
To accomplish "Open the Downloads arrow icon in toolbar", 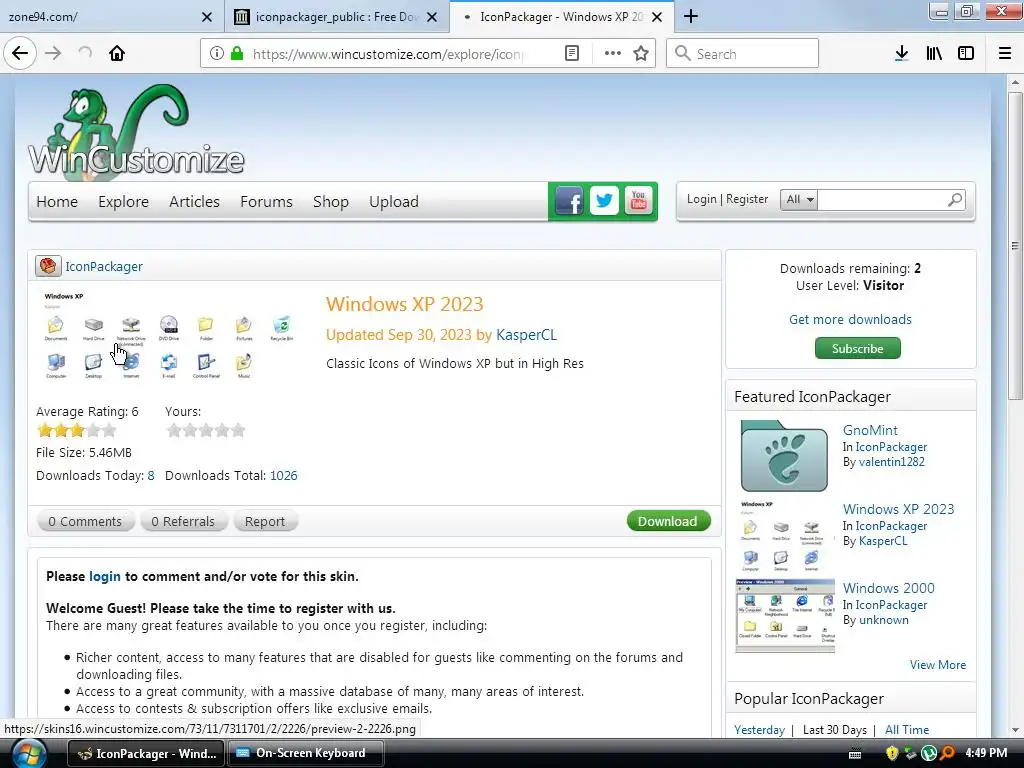I will click(901, 54).
